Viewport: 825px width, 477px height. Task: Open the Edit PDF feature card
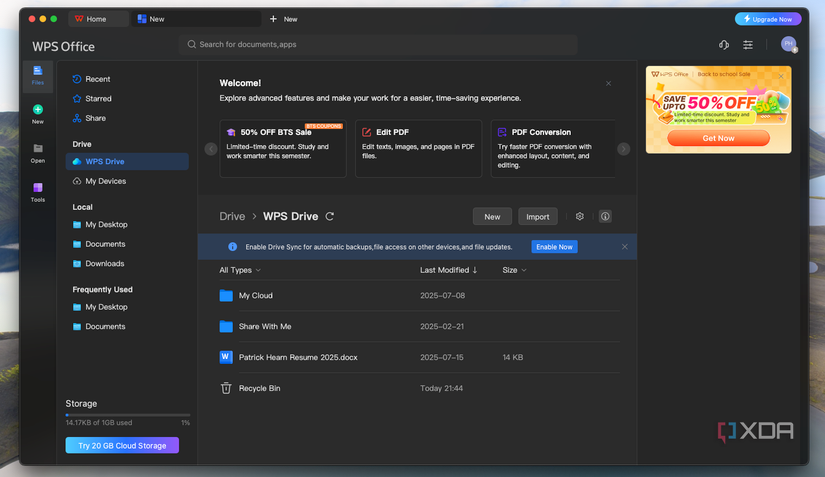click(x=419, y=149)
